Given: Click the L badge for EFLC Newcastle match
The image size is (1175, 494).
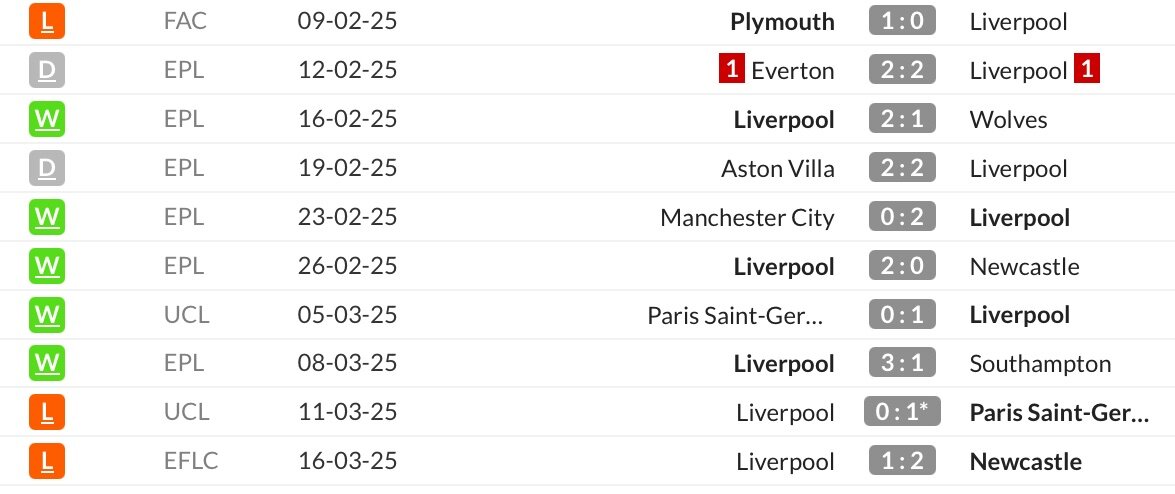Looking at the screenshot, I should [47, 461].
